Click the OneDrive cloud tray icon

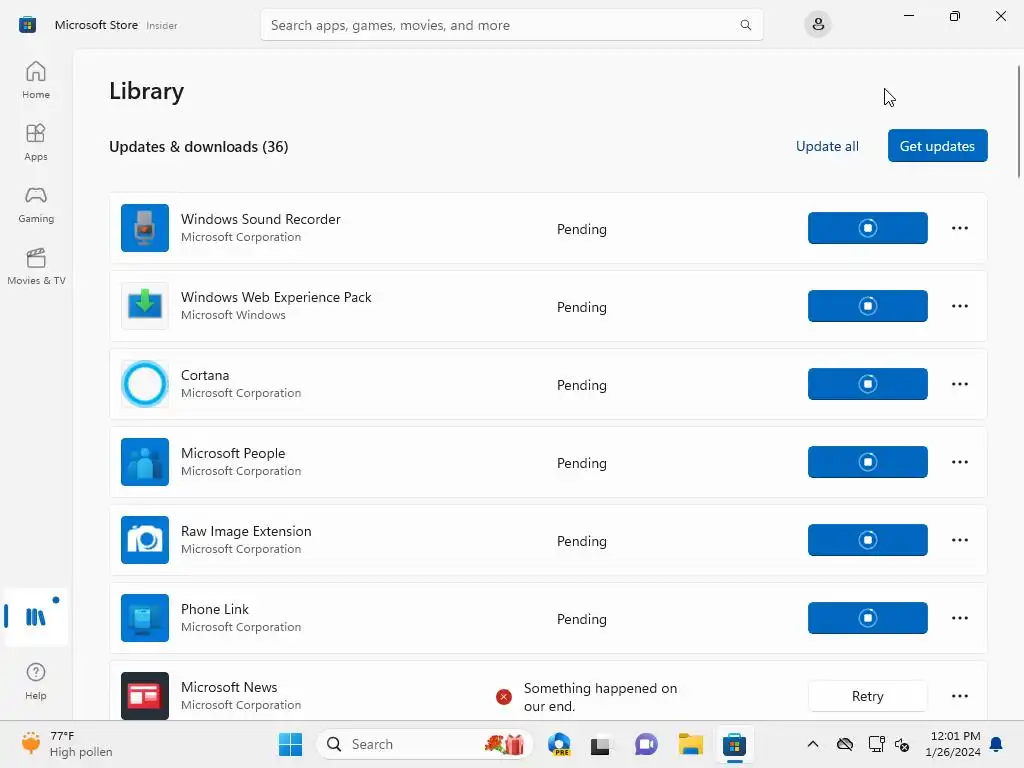pos(844,744)
